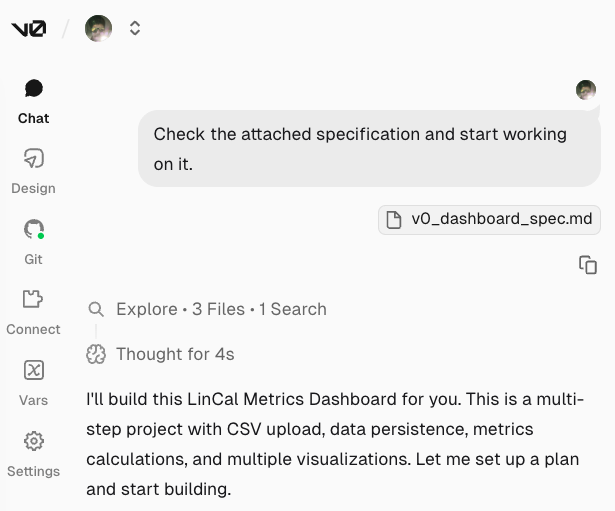Viewport: 615px width, 511px height.
Task: Click the file icon on the attachment chip
Action: click(x=395, y=219)
